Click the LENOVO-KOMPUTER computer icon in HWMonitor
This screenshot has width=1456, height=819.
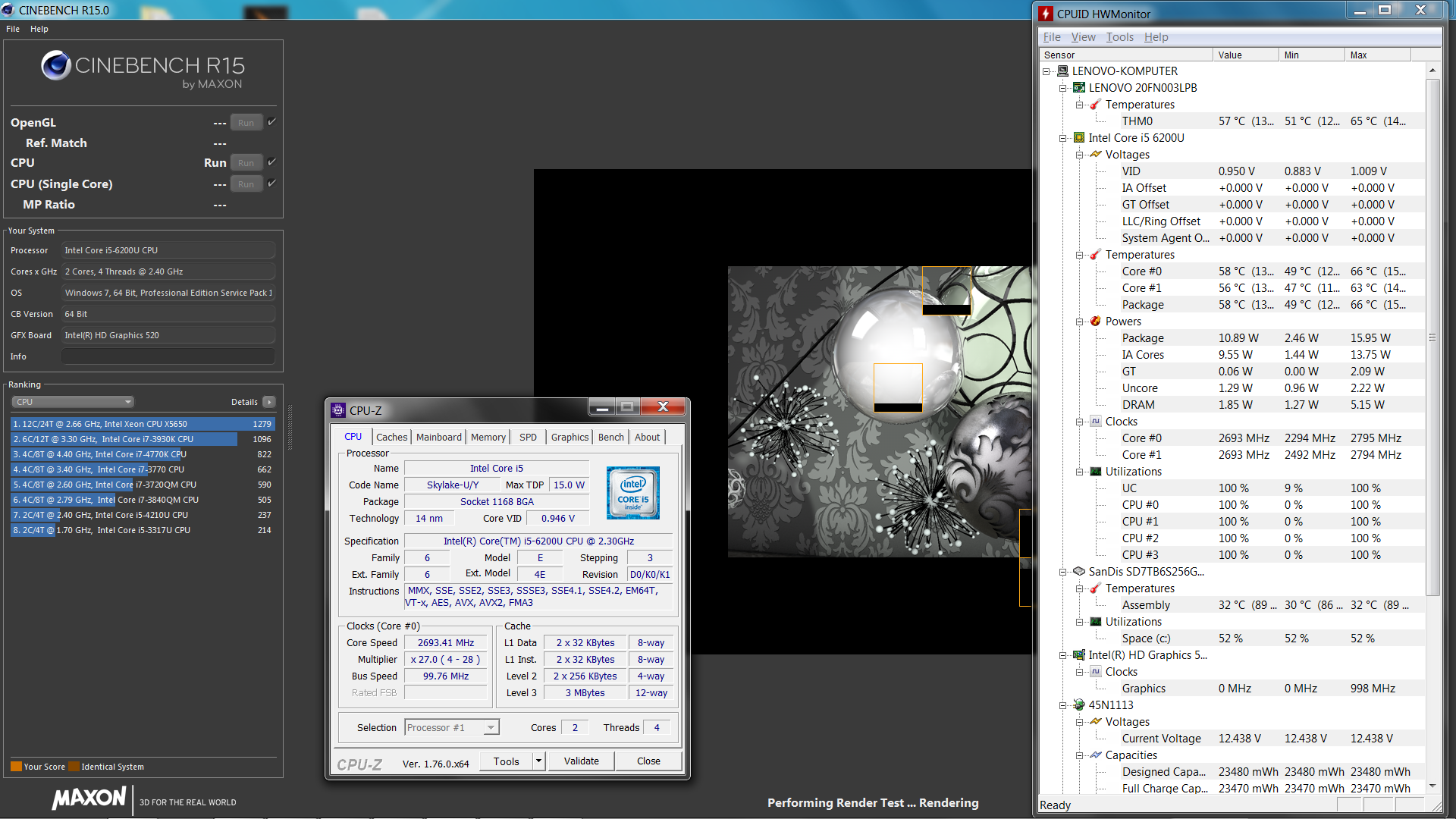tap(1062, 71)
